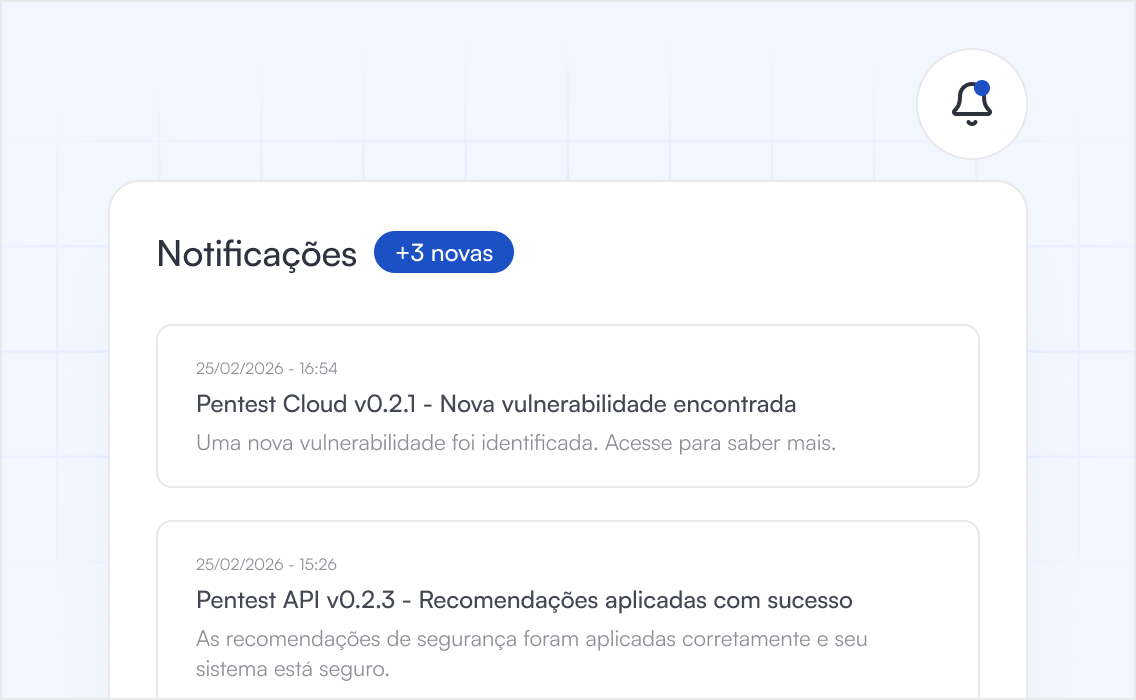
Task: Click the blue unread indicator dot on the bell
Action: tap(983, 86)
